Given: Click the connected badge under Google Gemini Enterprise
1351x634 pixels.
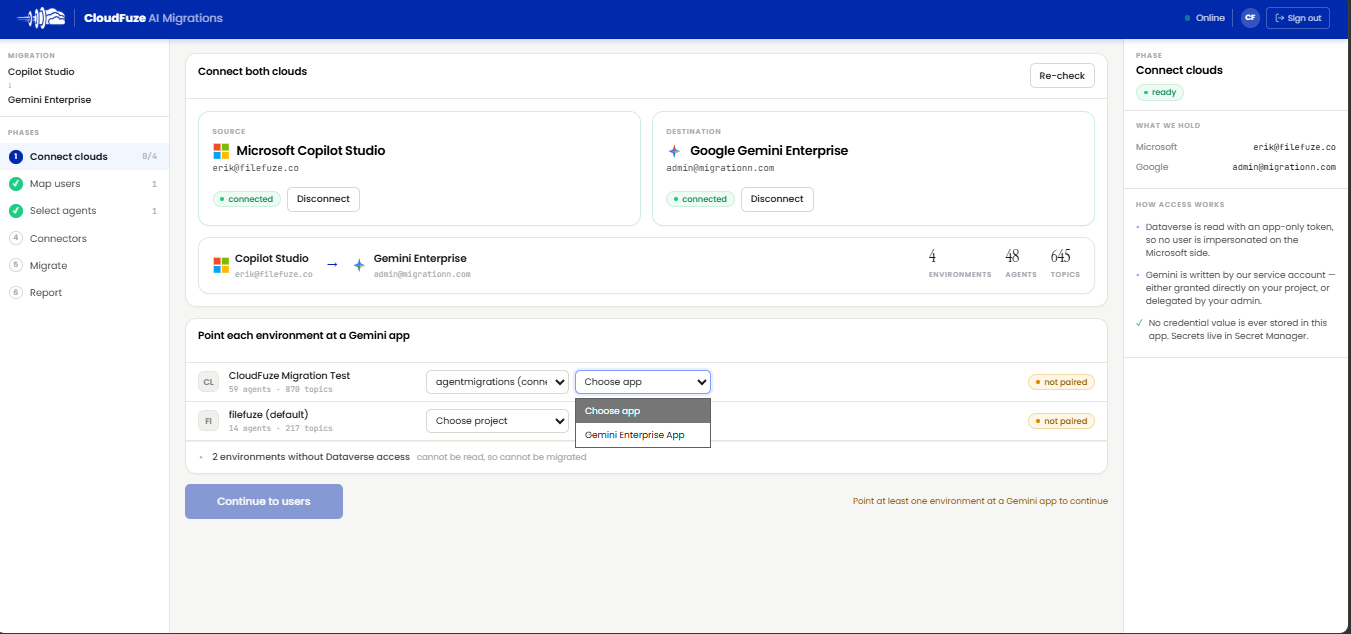Looking at the screenshot, I should click(700, 199).
